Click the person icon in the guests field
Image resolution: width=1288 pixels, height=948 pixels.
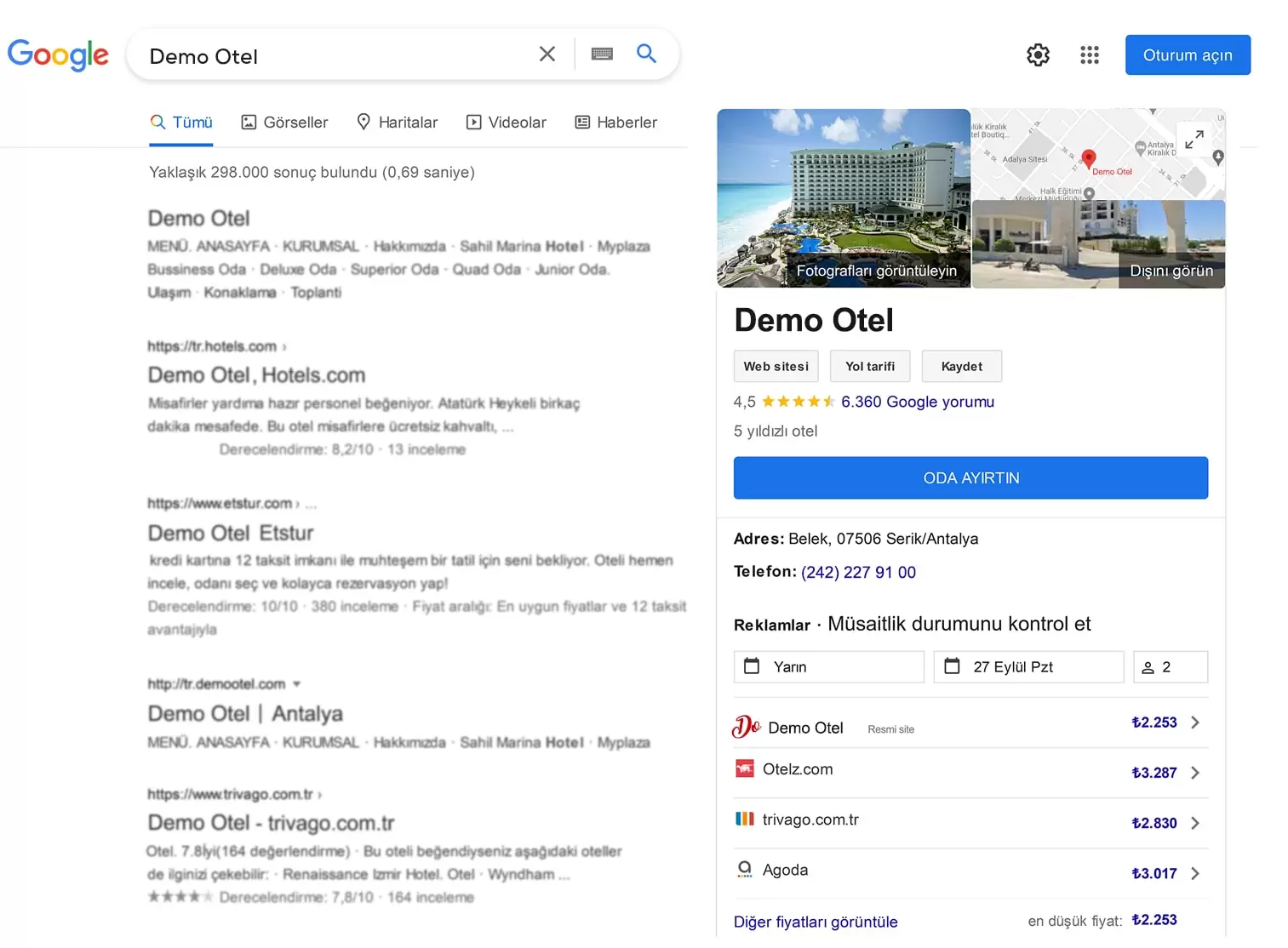(1148, 668)
